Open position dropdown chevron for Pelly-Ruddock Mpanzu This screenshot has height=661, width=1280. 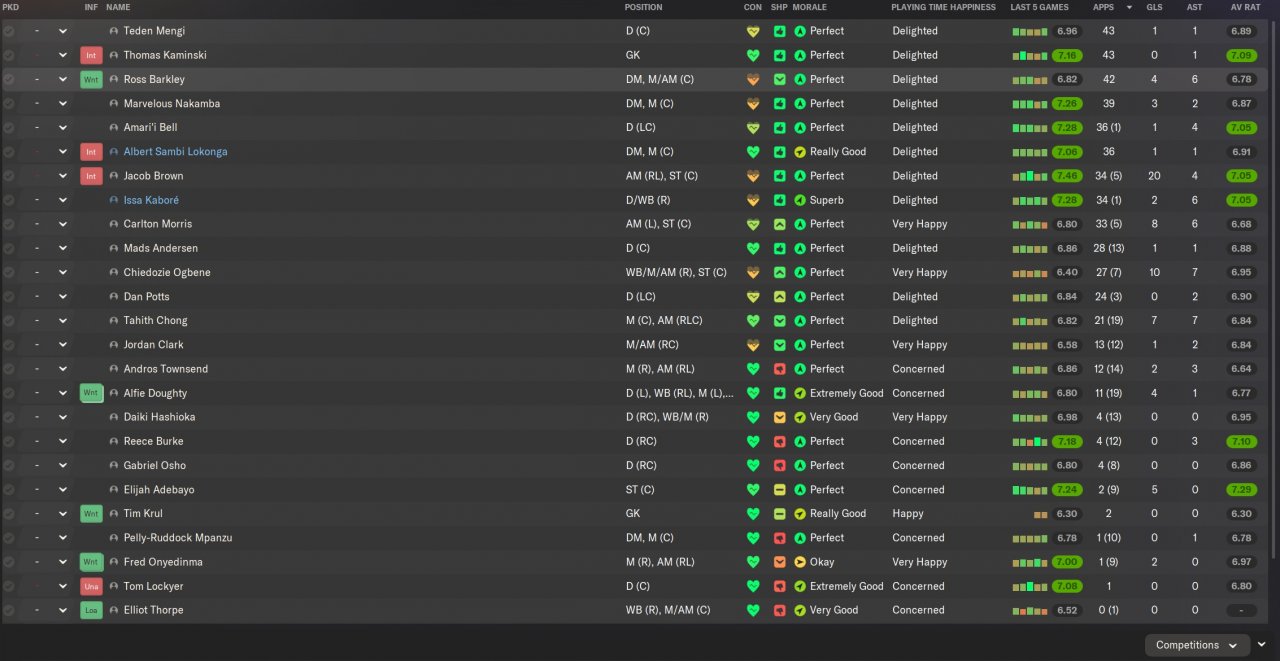pyautogui.click(x=62, y=538)
